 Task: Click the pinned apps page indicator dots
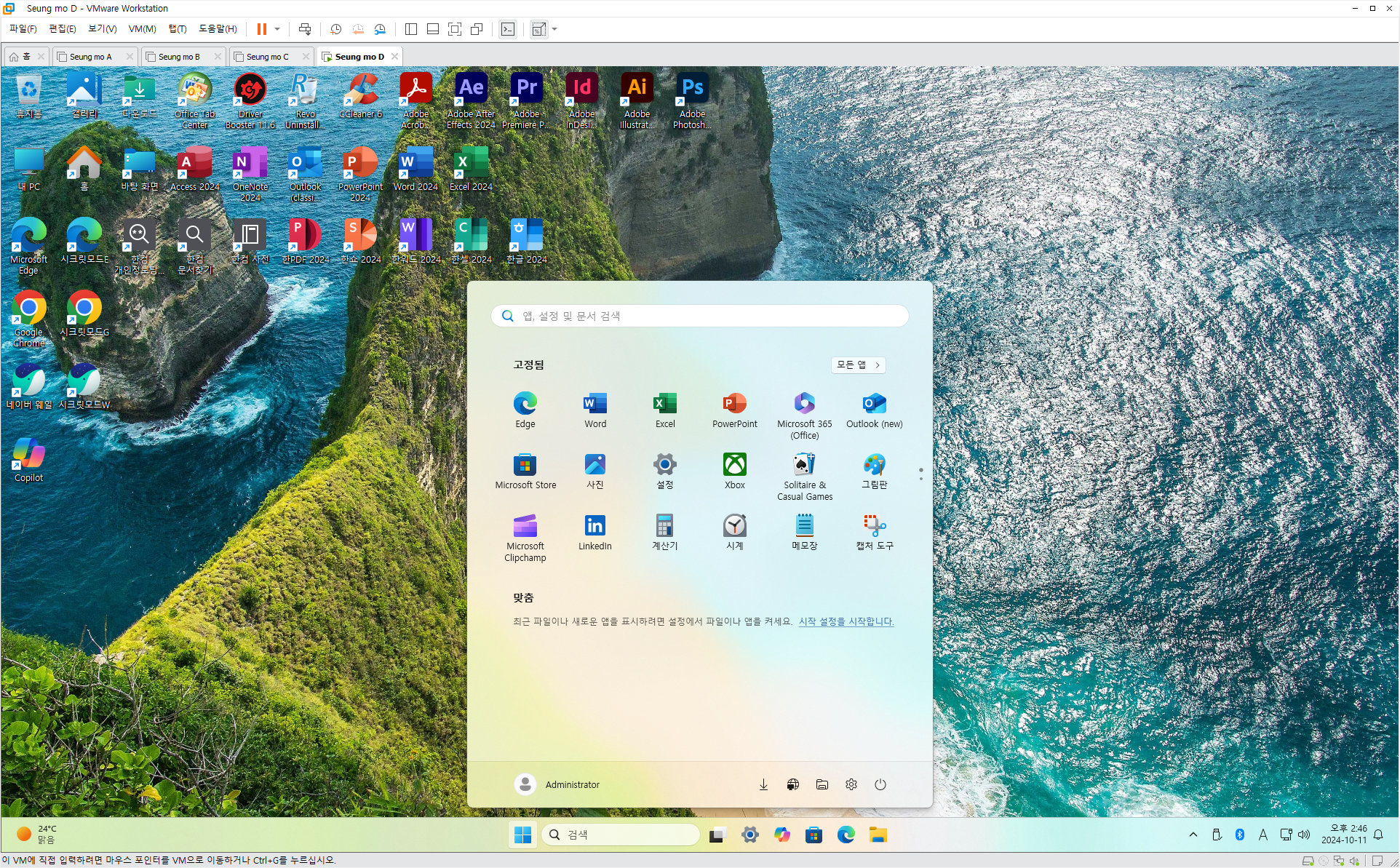click(x=920, y=474)
